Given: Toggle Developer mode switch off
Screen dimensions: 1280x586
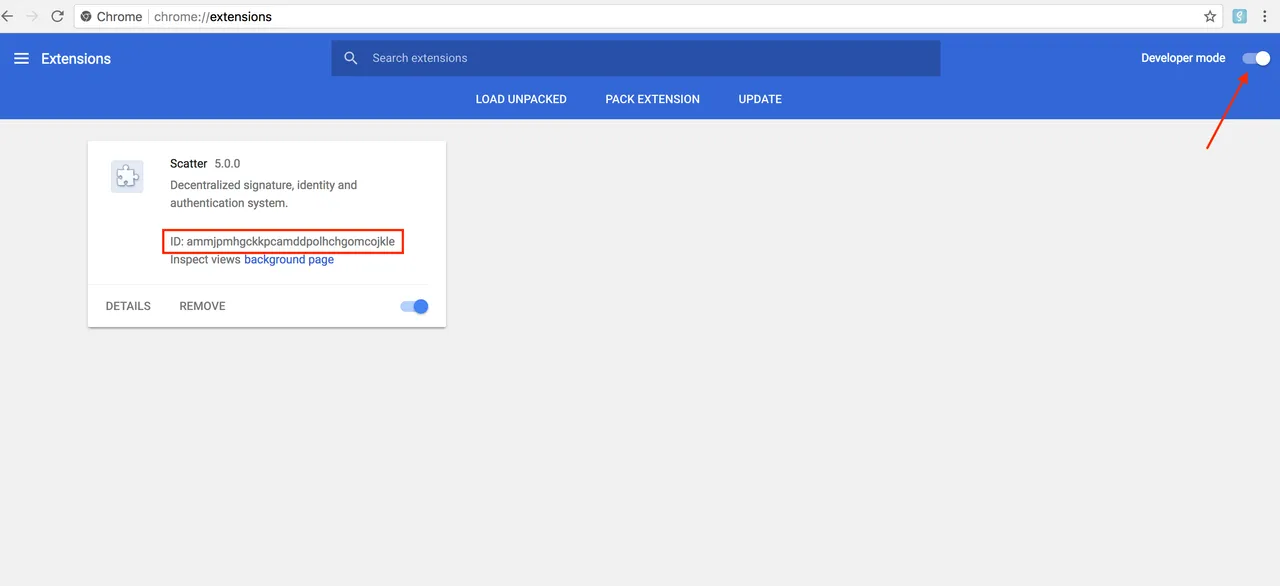Looking at the screenshot, I should click(1256, 58).
